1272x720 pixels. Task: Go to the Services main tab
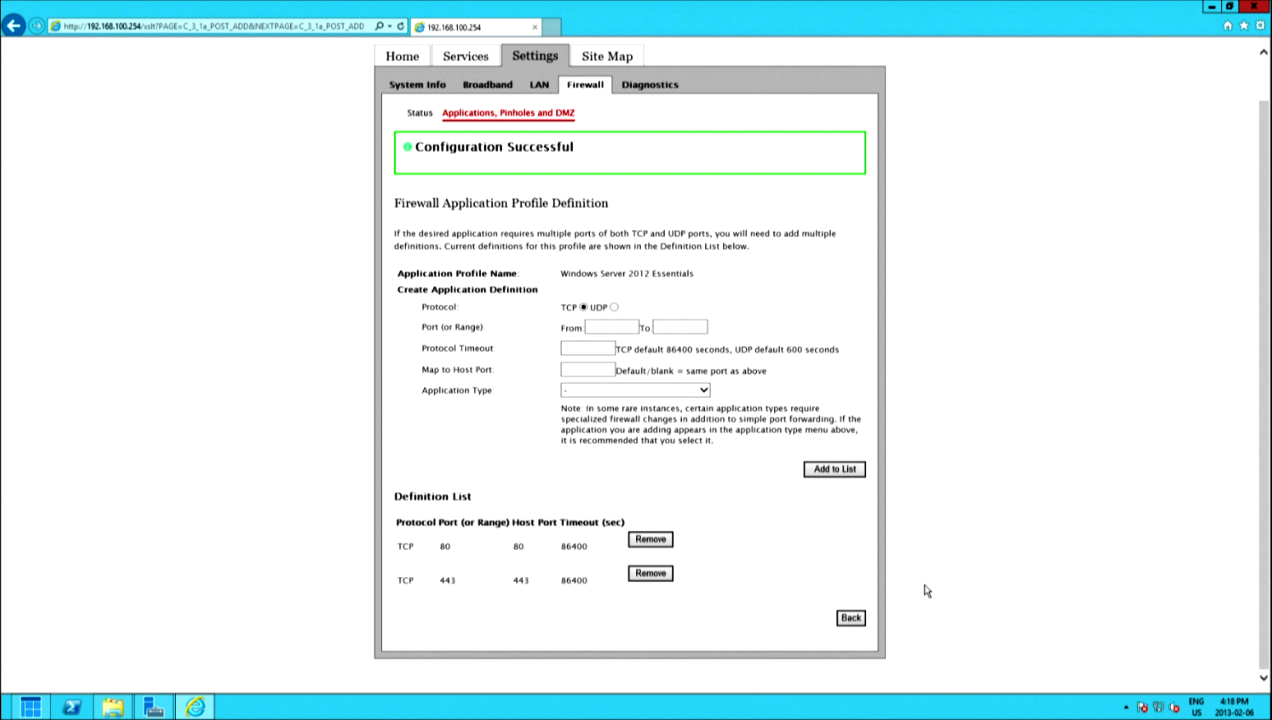pyautogui.click(x=466, y=56)
